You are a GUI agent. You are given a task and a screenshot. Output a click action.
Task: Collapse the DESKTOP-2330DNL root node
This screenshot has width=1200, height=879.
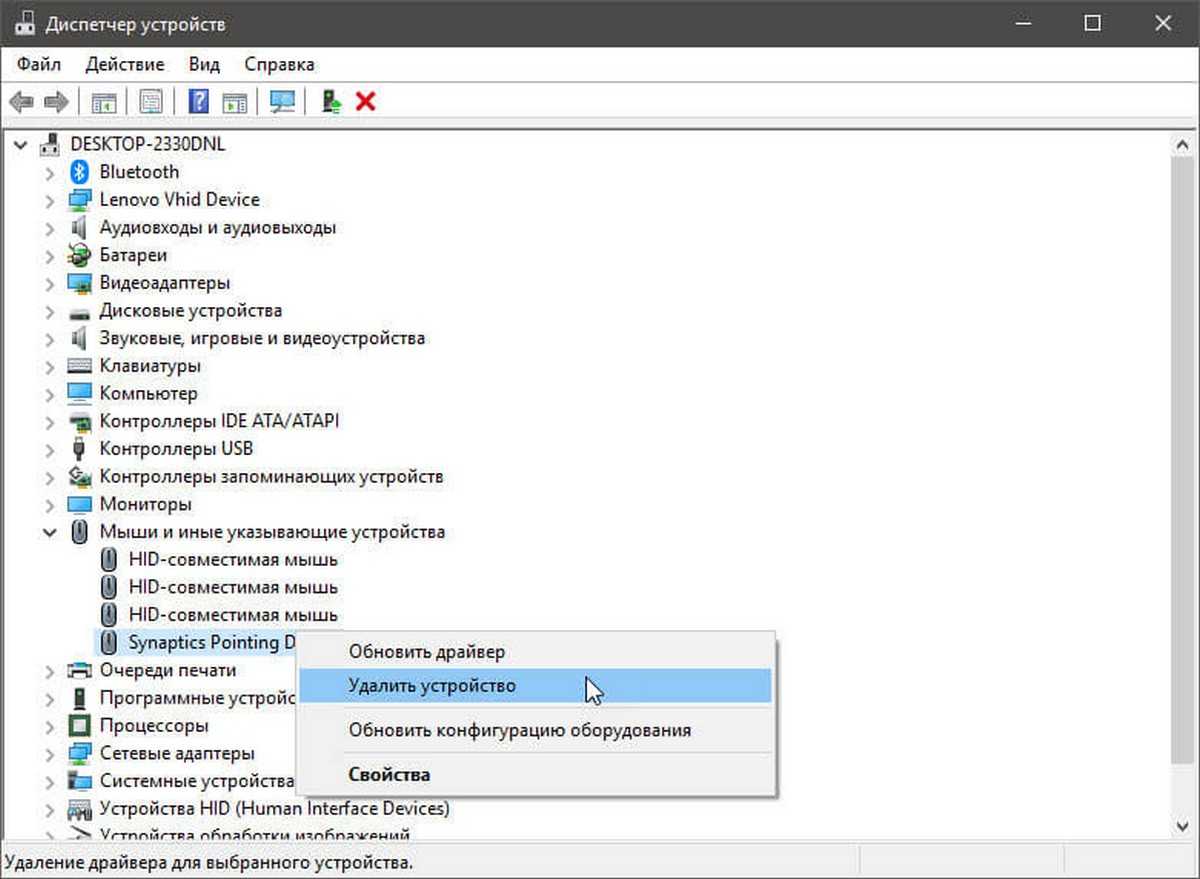(x=21, y=145)
